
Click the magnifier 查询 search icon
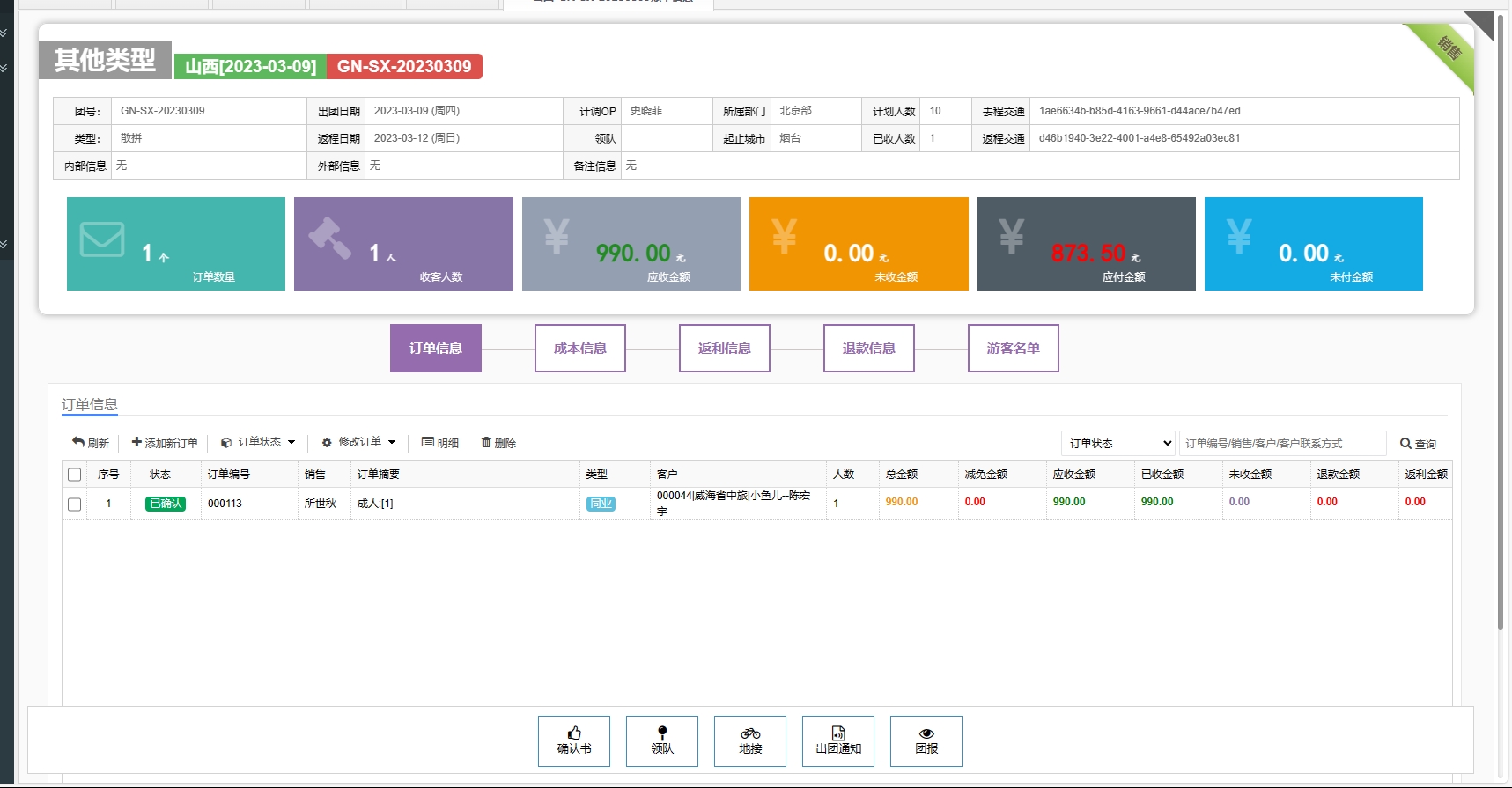[x=1405, y=443]
